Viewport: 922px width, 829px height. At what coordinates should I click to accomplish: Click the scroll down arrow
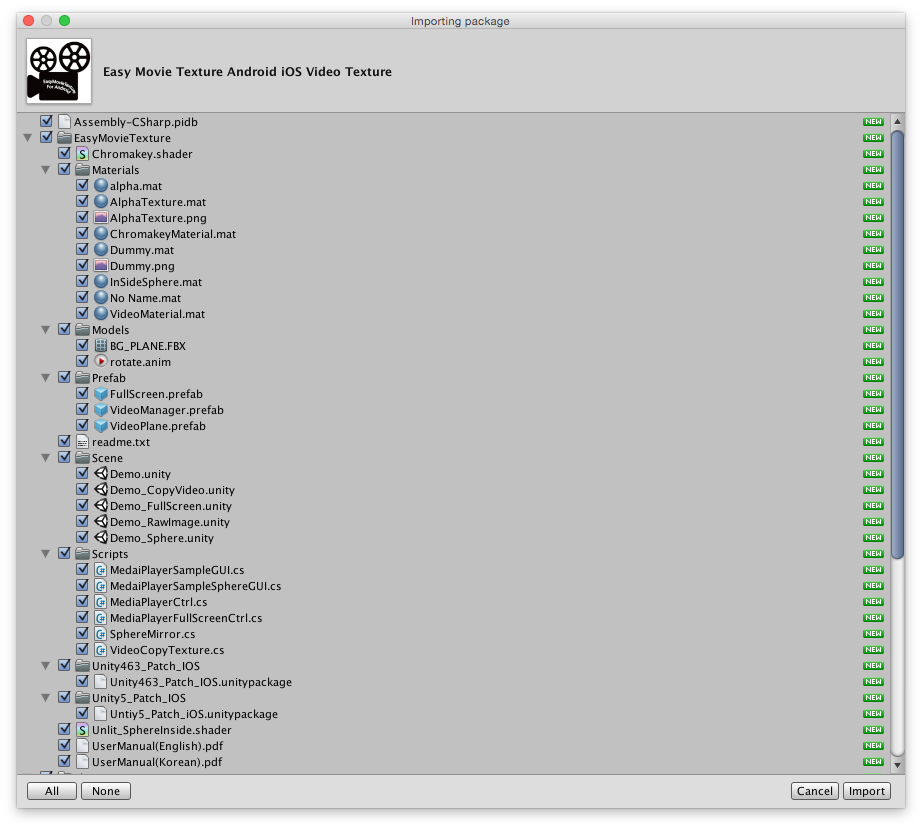897,765
